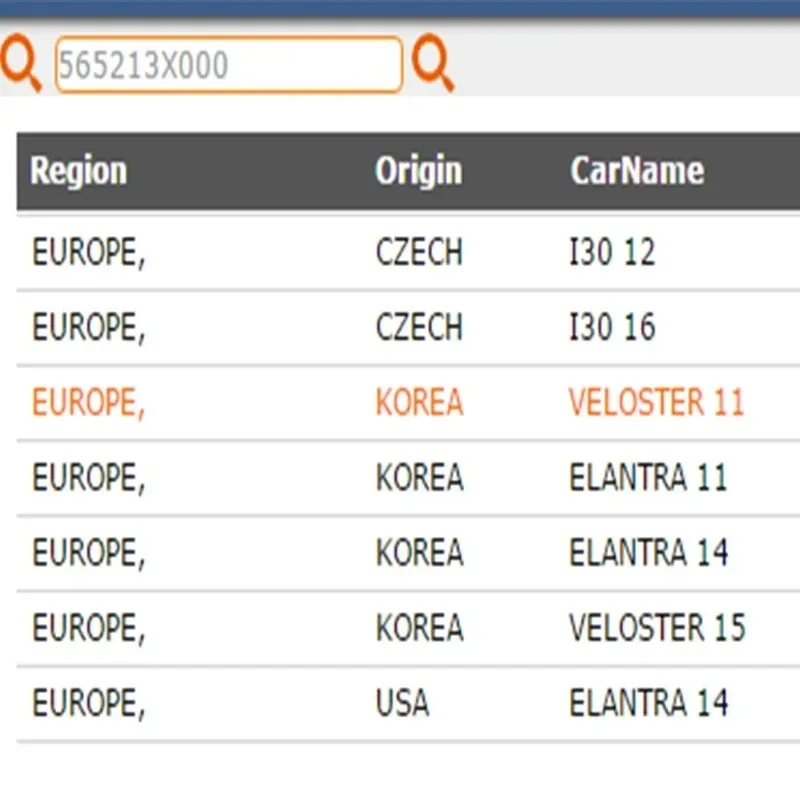800x800 pixels.
Task: Click CZECH origin in the I30 16 row
Action: click(419, 327)
